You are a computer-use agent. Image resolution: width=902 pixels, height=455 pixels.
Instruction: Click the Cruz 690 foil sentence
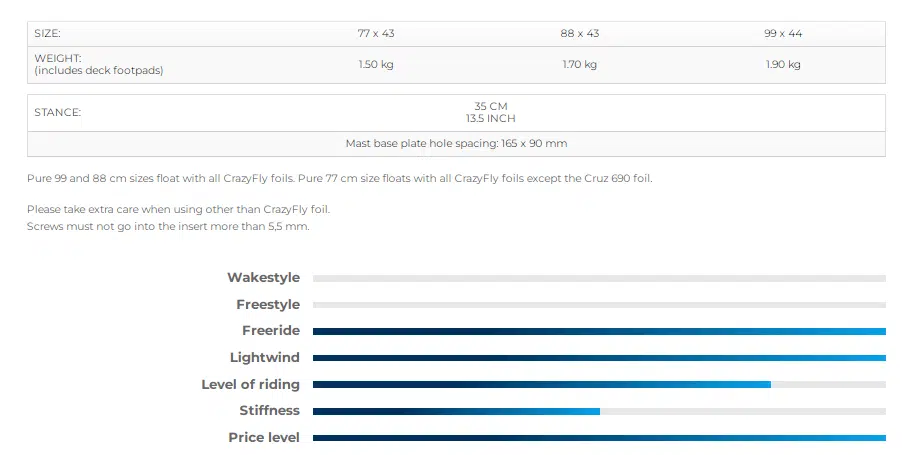[340, 179]
